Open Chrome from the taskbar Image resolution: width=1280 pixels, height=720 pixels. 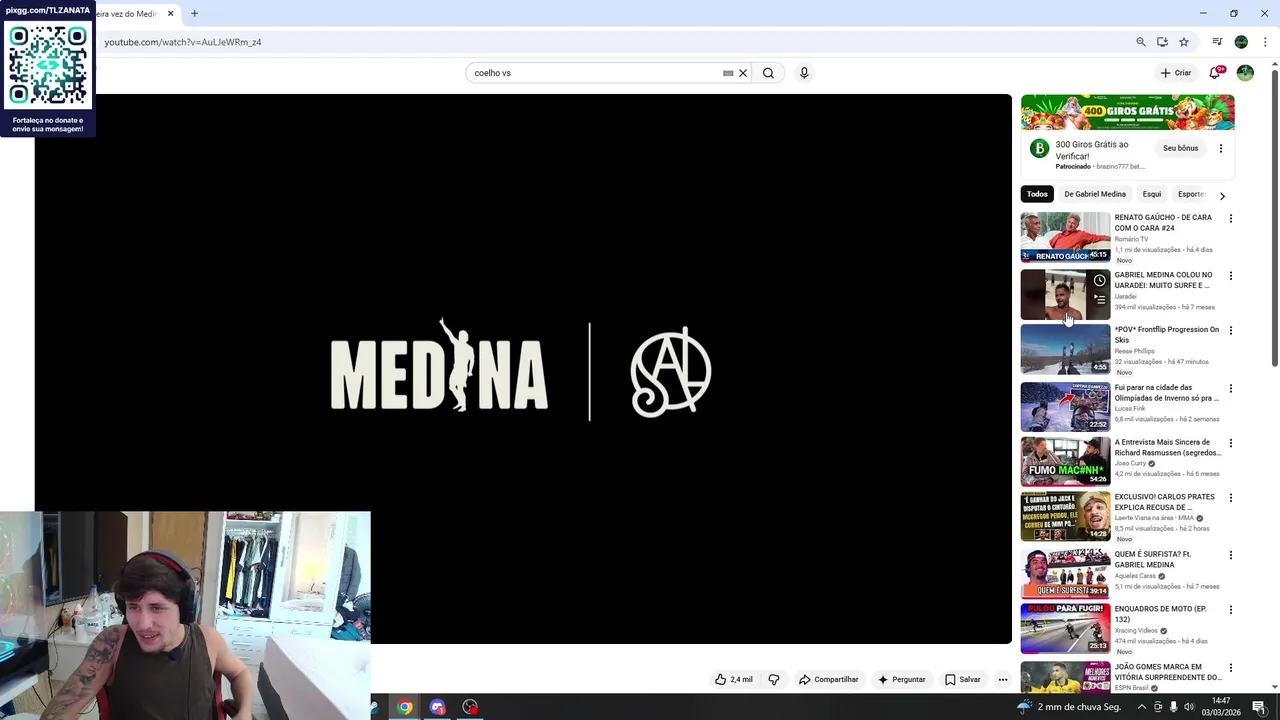tap(404, 707)
